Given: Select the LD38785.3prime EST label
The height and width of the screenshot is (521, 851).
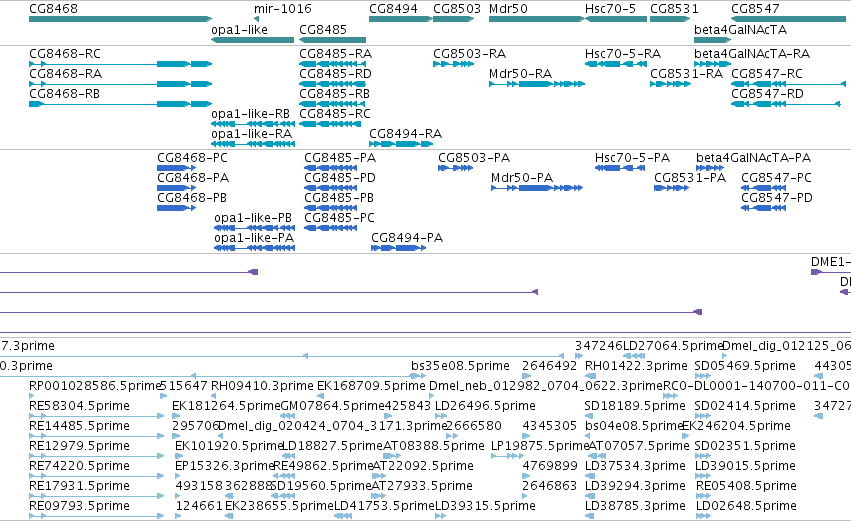Looking at the screenshot, I should (636, 506).
